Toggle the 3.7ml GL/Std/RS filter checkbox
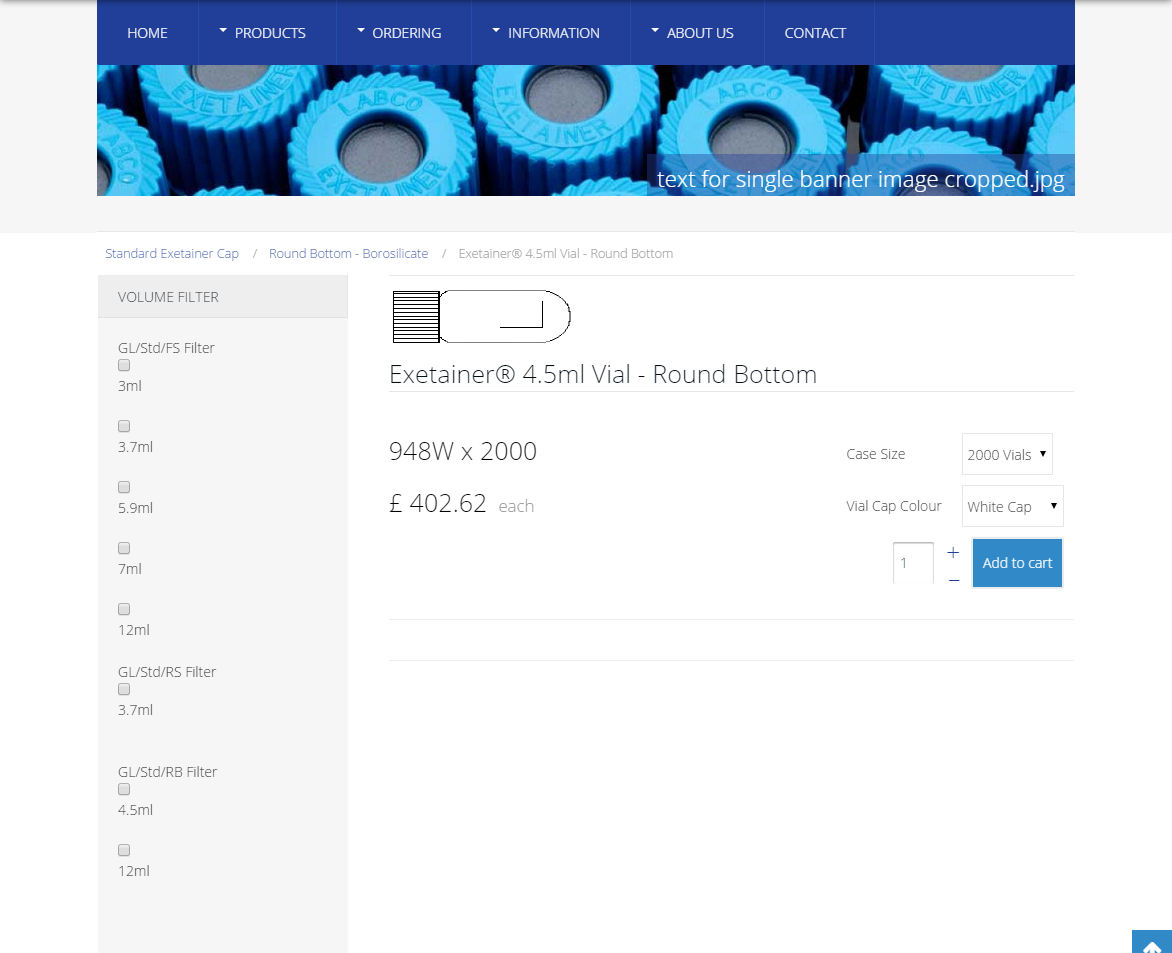This screenshot has height=953, width=1172. (124, 689)
